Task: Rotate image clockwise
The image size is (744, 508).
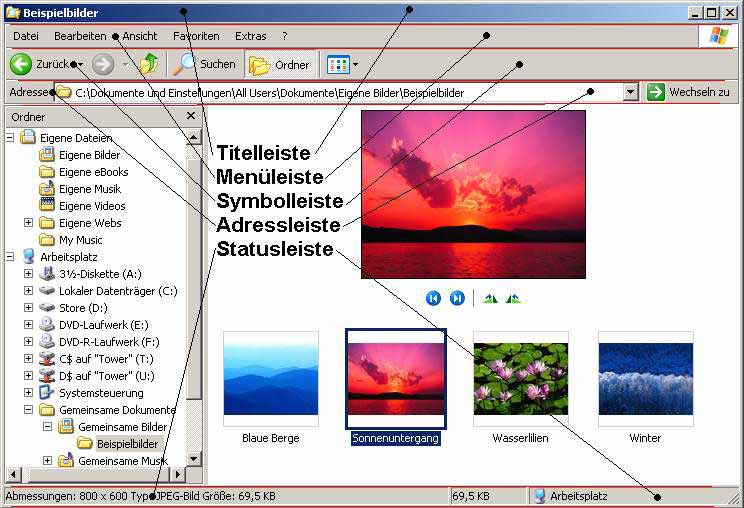Action: coord(490,298)
